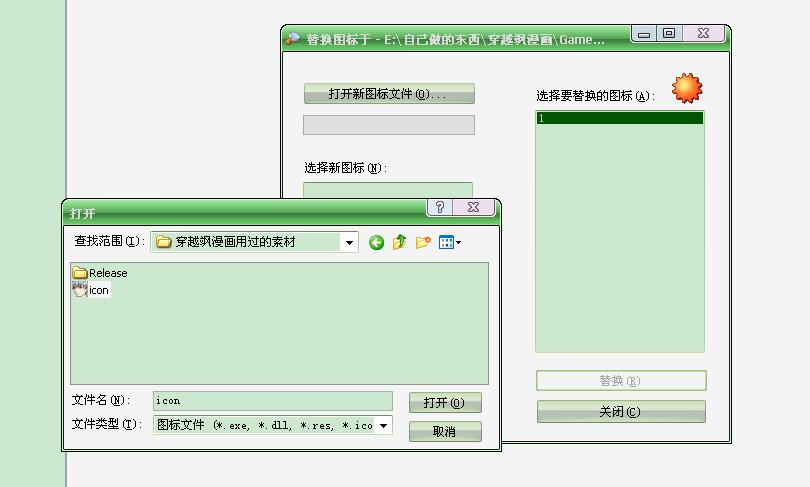This screenshot has height=487, width=810.
Task: Click the 替换图标于 title bar app icon
Action: [x=293, y=39]
